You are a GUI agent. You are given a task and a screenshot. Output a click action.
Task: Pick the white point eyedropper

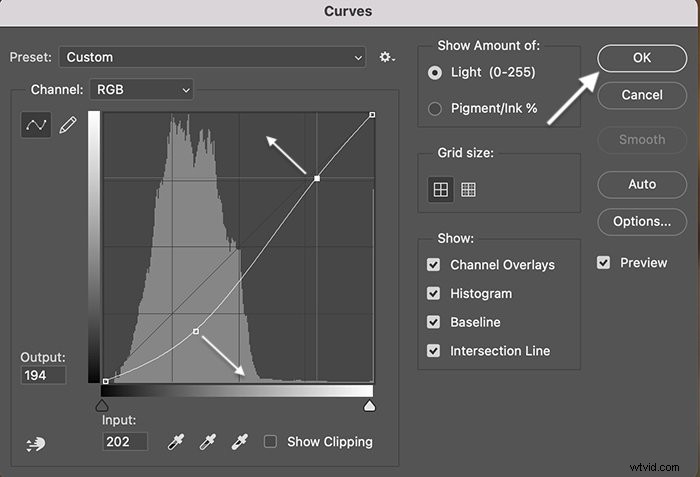point(240,442)
